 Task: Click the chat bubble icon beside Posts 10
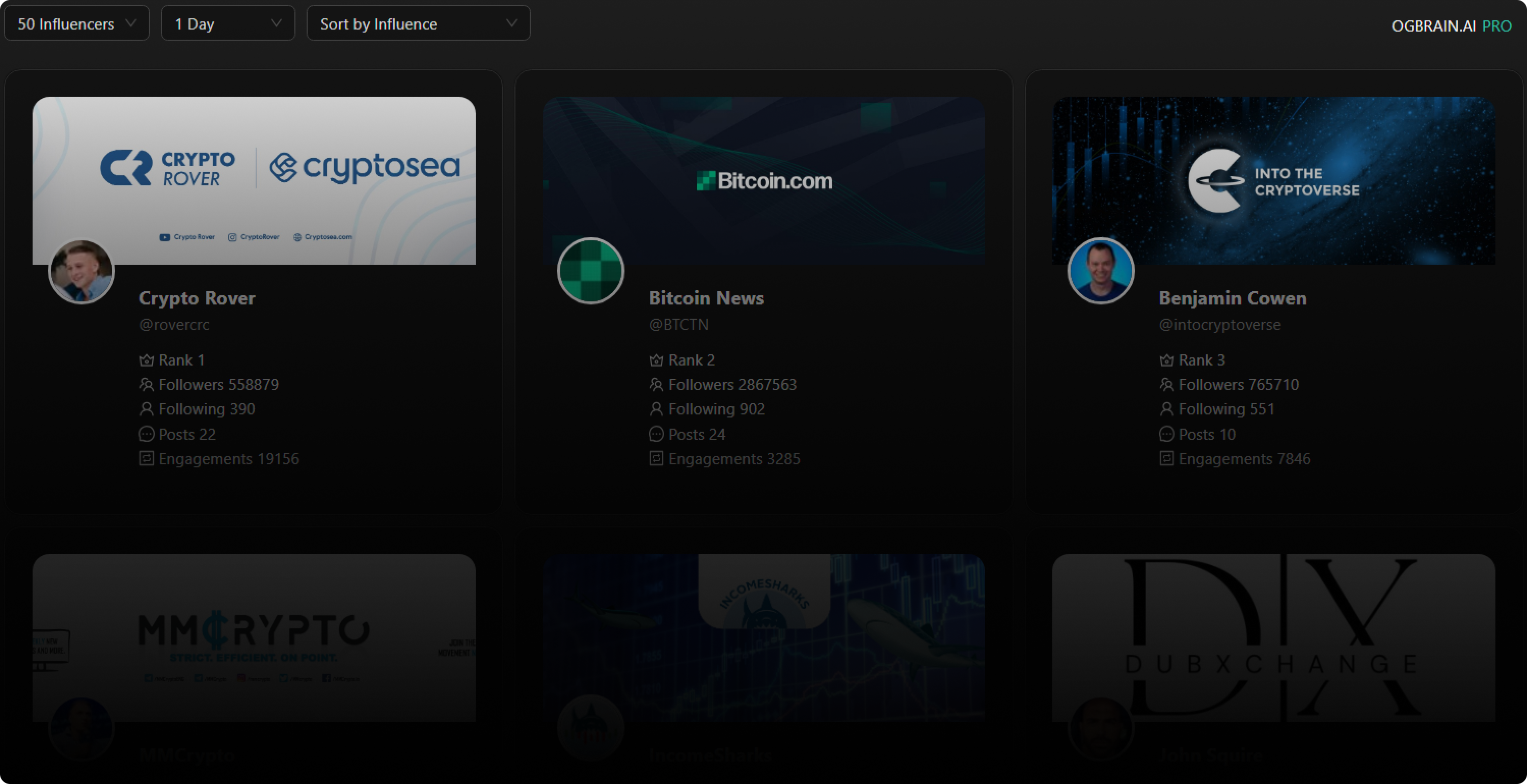tap(1166, 434)
